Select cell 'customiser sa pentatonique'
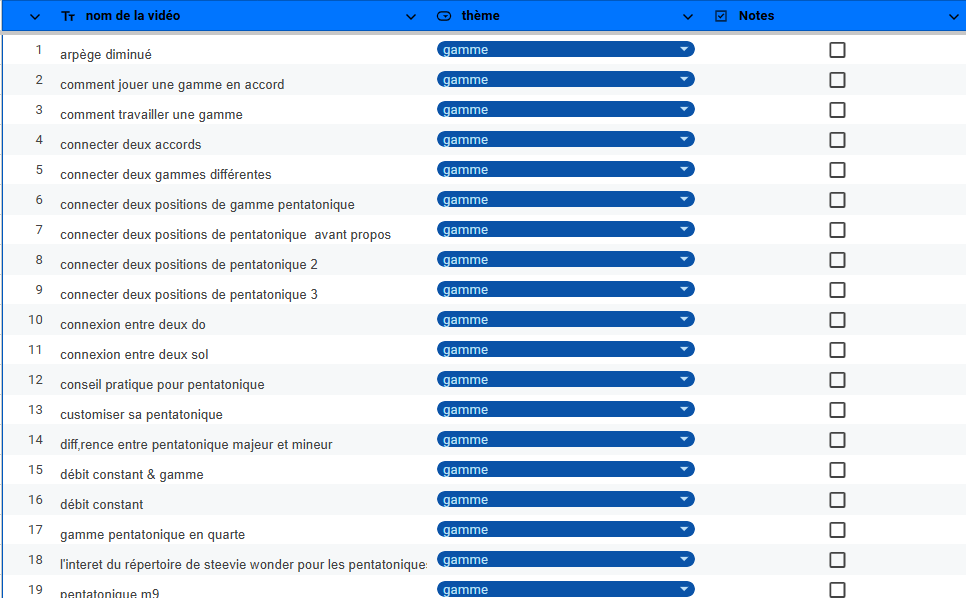This screenshot has width=966, height=598. pyautogui.click(x=141, y=414)
